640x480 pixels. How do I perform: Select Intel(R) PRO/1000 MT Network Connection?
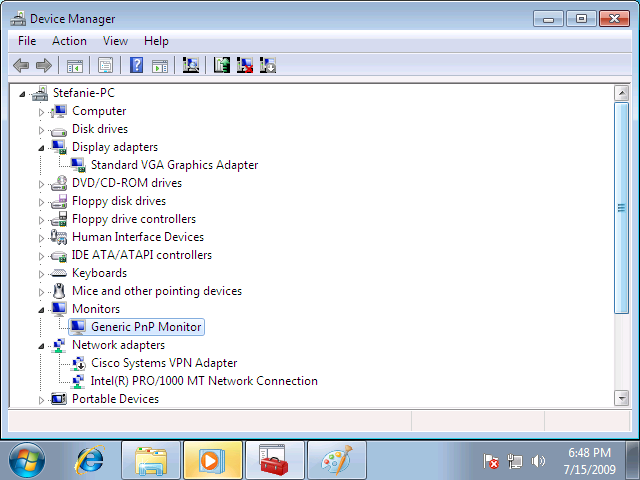click(204, 381)
